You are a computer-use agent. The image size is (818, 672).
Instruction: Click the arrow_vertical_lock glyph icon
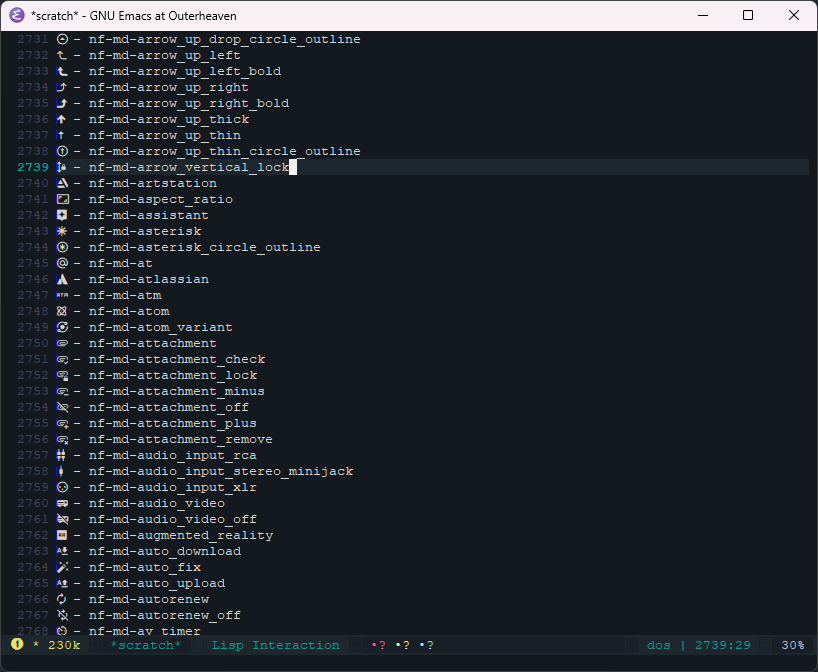tap(62, 167)
